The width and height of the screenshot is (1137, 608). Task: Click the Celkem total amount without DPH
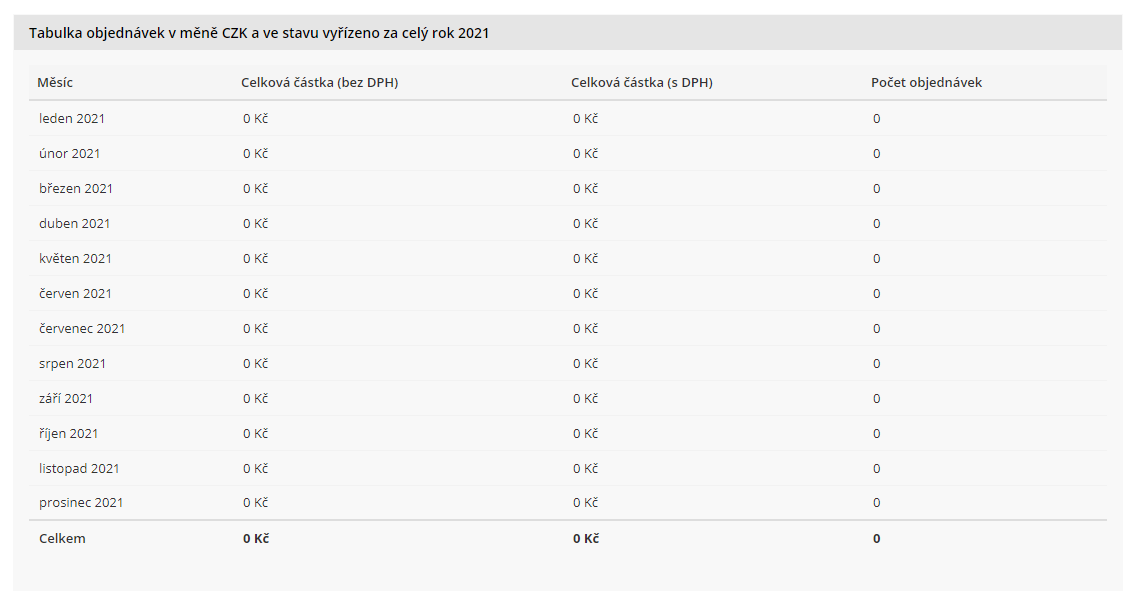coord(256,539)
